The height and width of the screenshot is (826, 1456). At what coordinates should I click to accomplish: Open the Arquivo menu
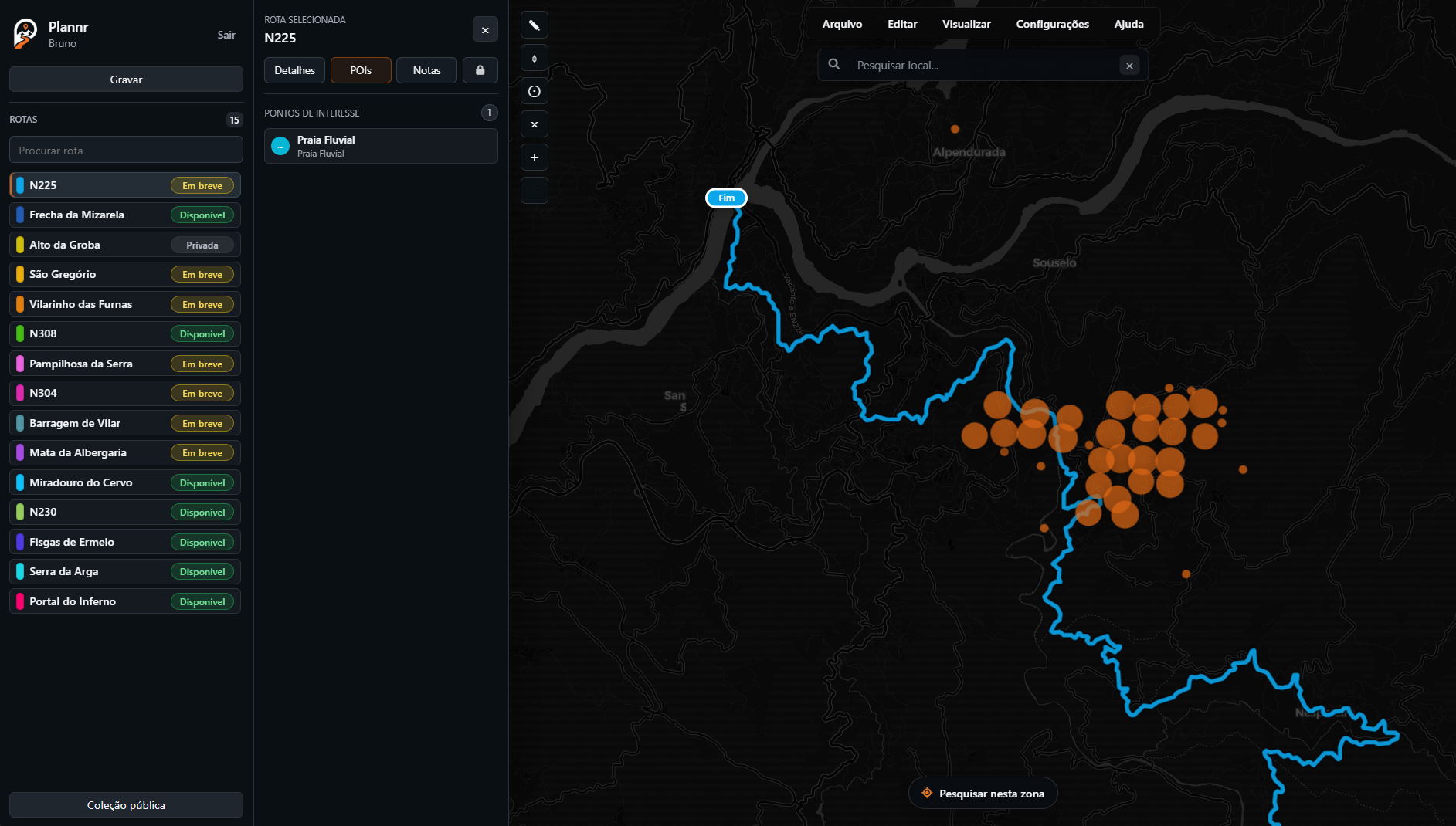click(x=842, y=24)
